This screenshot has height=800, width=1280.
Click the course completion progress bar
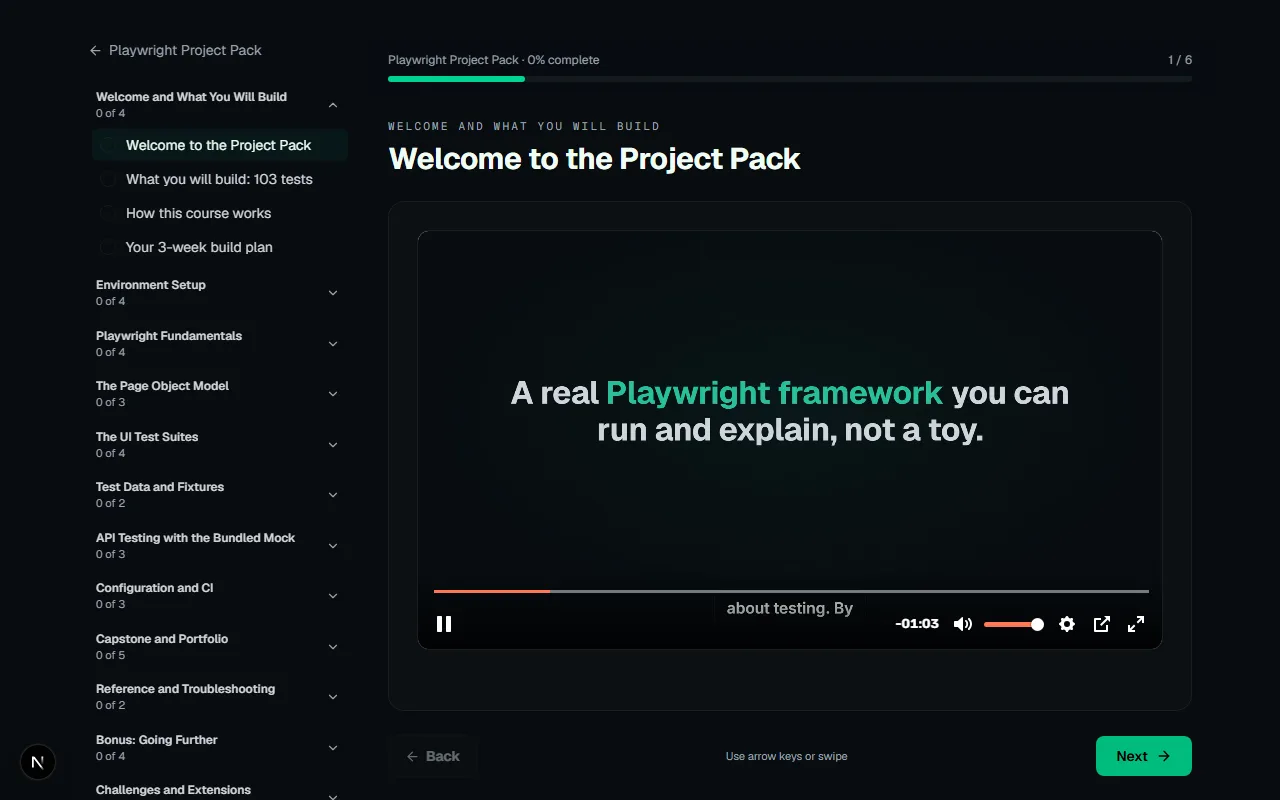click(790, 78)
